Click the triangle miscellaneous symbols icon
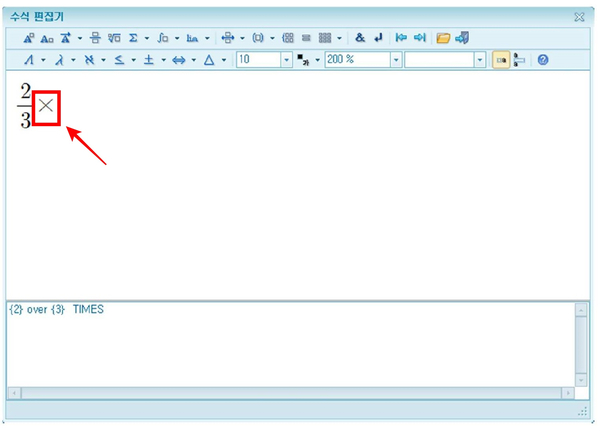This screenshot has height=432, width=600. tap(209, 60)
